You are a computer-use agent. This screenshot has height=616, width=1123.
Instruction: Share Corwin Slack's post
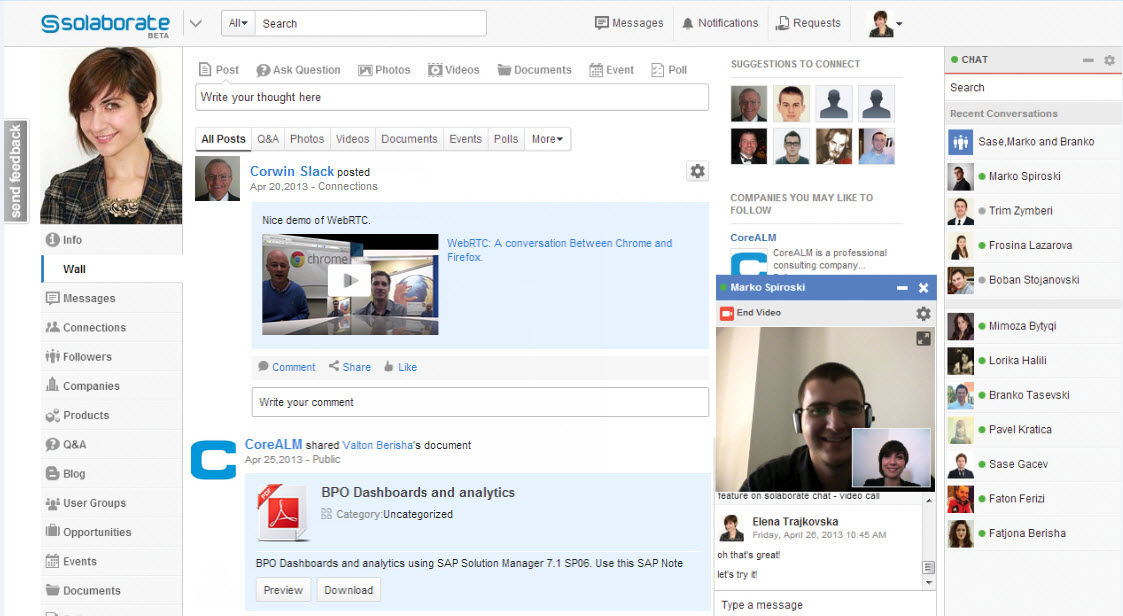click(350, 367)
